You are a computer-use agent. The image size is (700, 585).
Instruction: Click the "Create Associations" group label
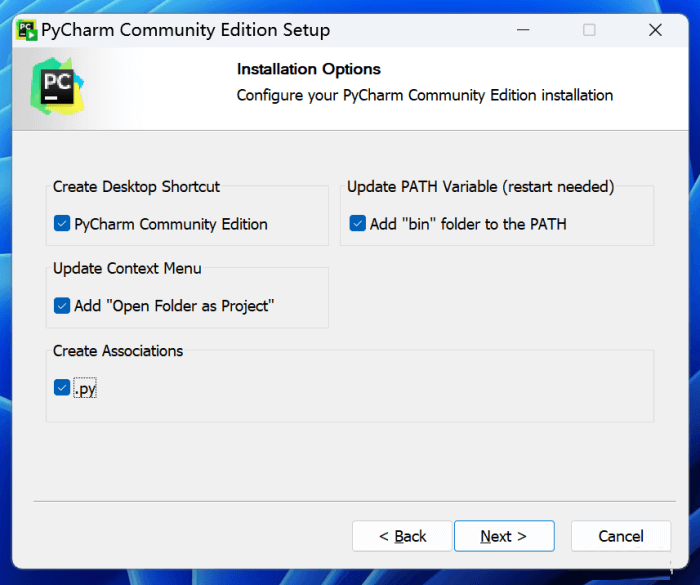[x=118, y=351]
